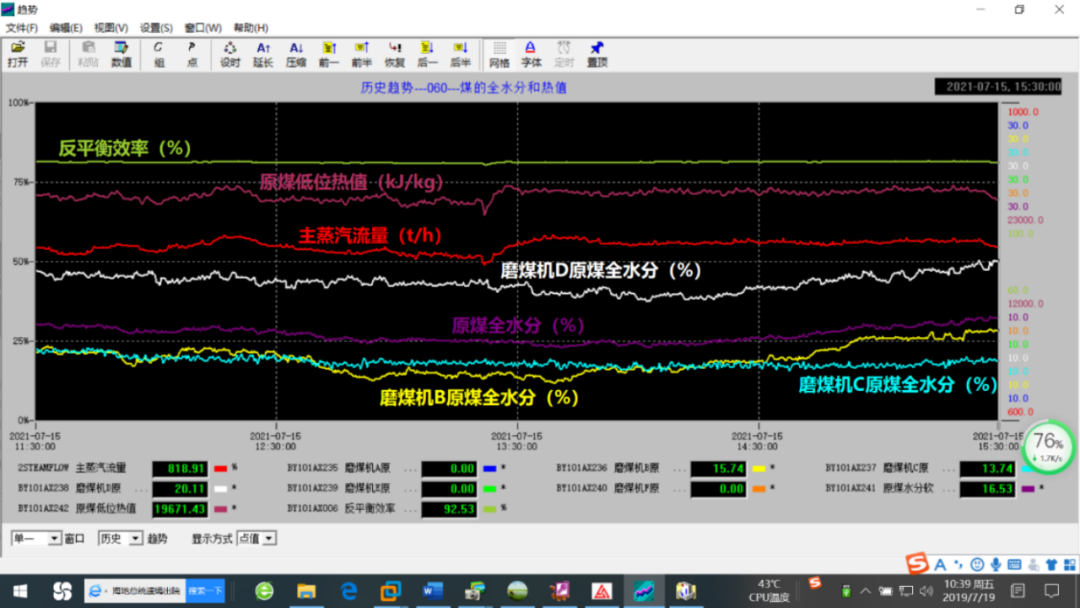The width and height of the screenshot is (1080, 608).
Task: Click the 设时 (Set time) toolbar icon
Action: 230,54
